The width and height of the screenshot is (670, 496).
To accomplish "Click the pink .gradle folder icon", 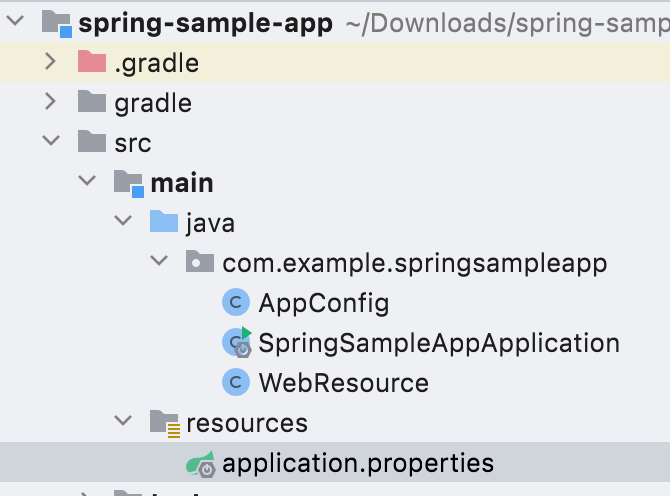I will pos(92,63).
